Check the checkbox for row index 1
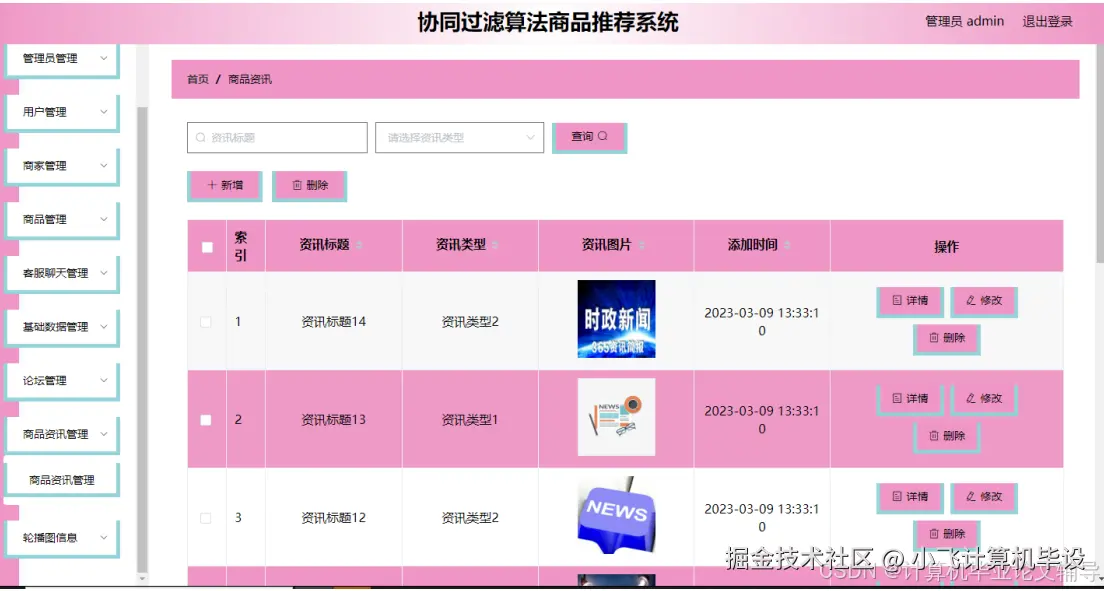The height and width of the screenshot is (591, 1104). (x=206, y=323)
